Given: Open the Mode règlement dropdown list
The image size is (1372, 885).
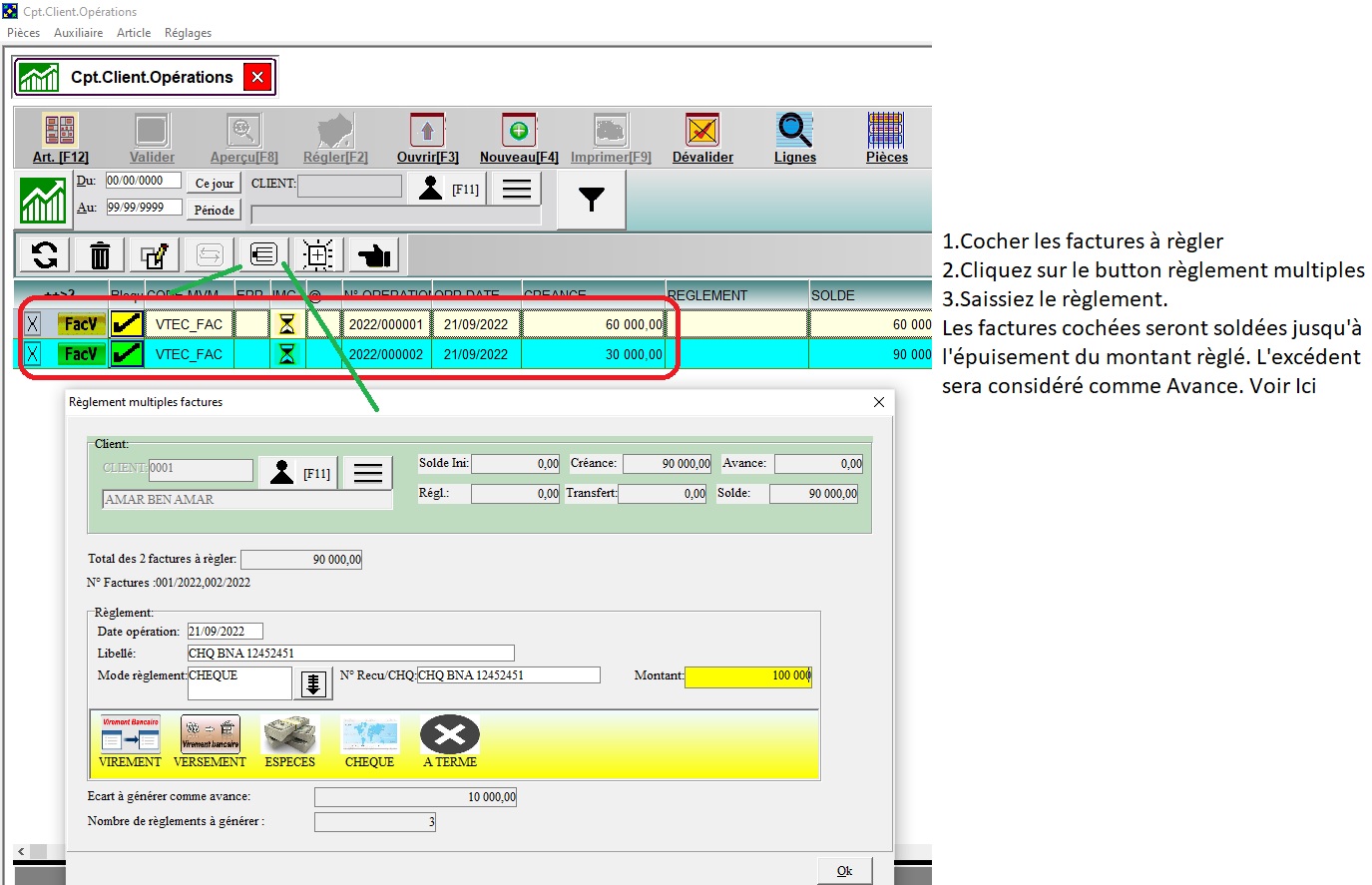Looking at the screenshot, I should tap(313, 683).
